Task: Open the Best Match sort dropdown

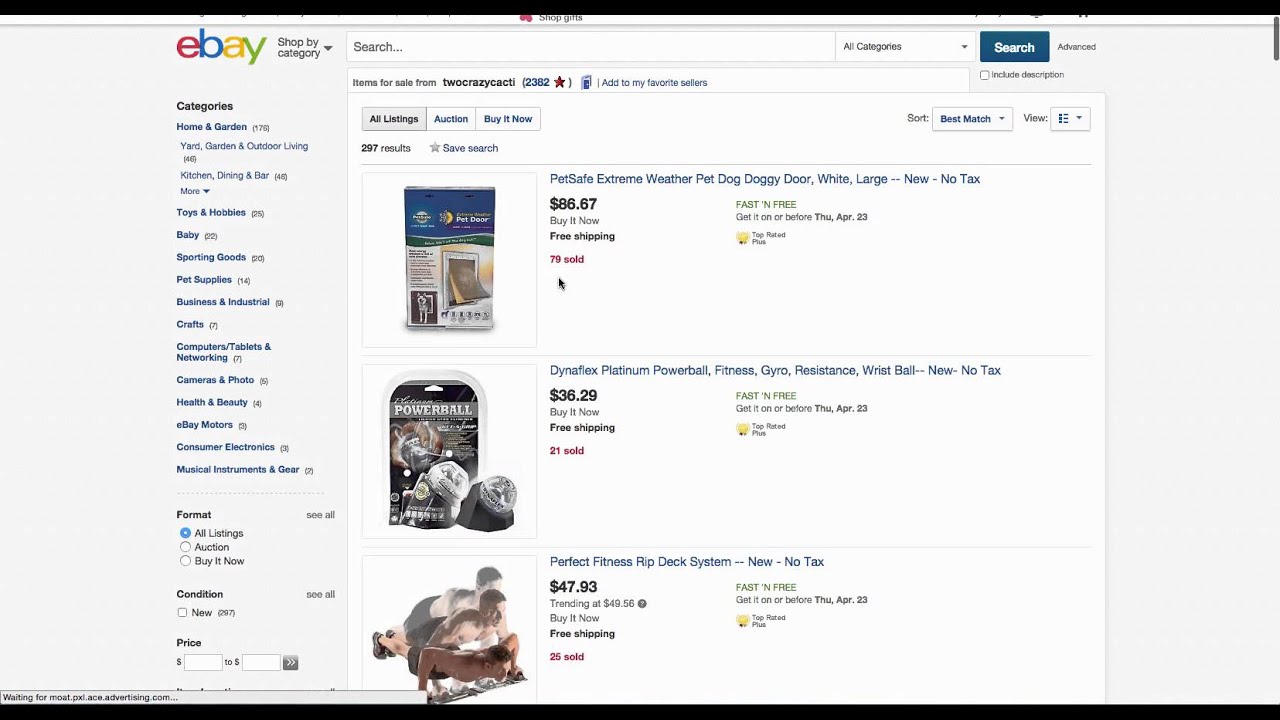Action: [x=971, y=119]
